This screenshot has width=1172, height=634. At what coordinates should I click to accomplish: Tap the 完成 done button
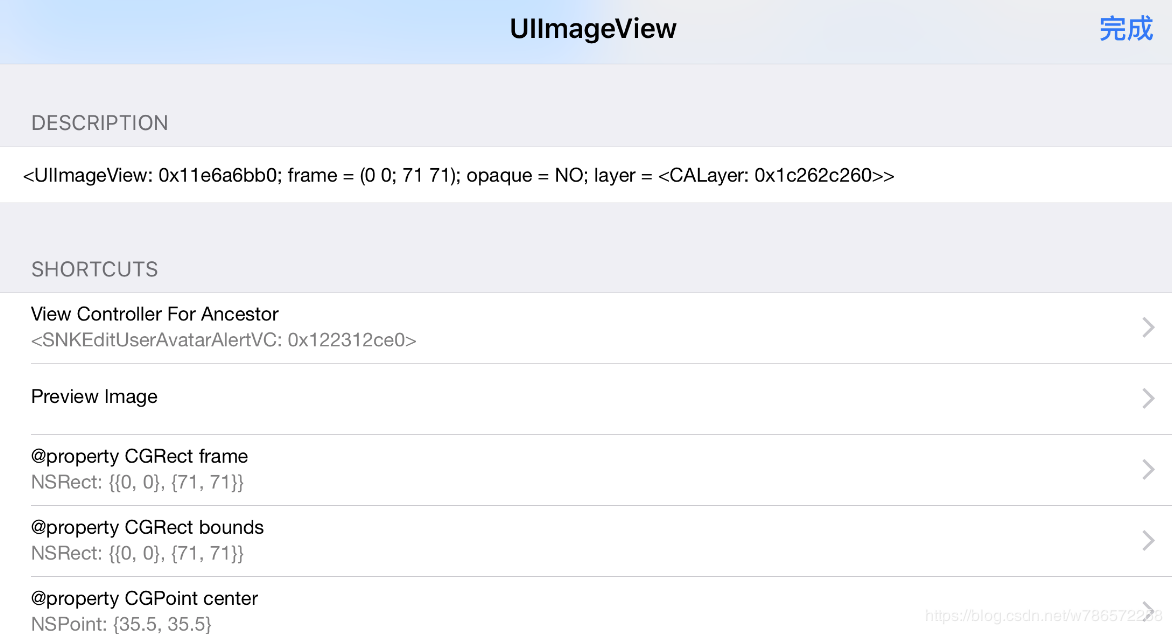[1126, 29]
